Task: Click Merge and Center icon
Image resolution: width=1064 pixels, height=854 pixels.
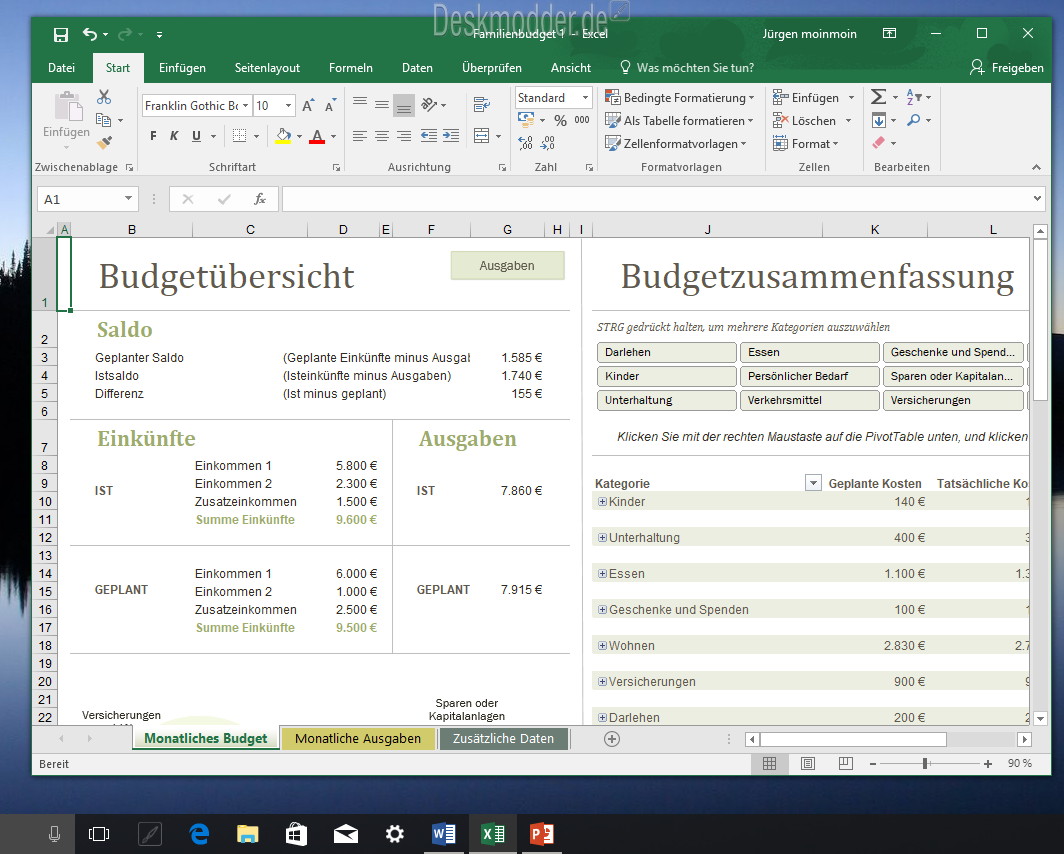Action: pyautogui.click(x=482, y=136)
